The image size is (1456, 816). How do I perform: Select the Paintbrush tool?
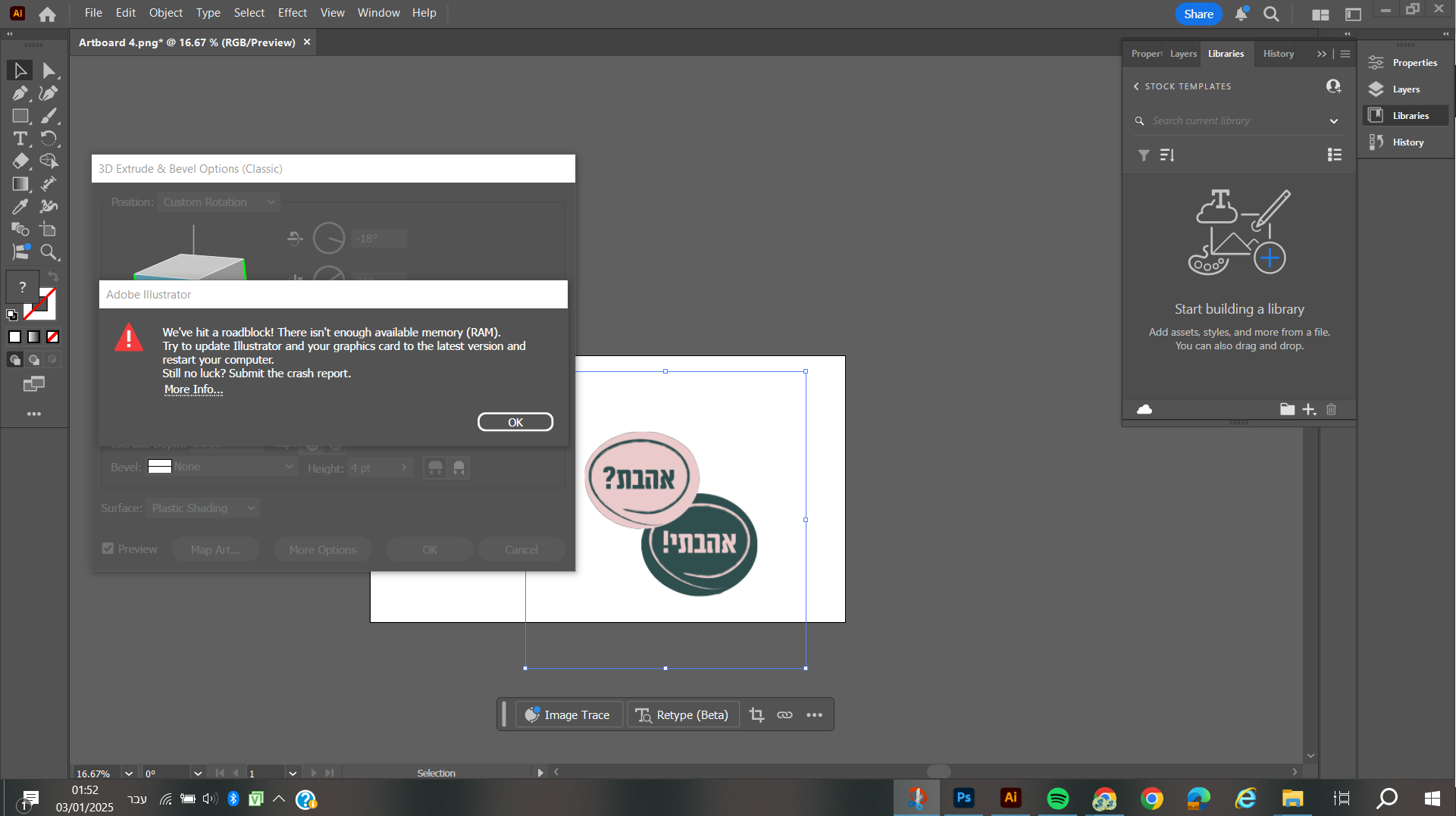49,116
